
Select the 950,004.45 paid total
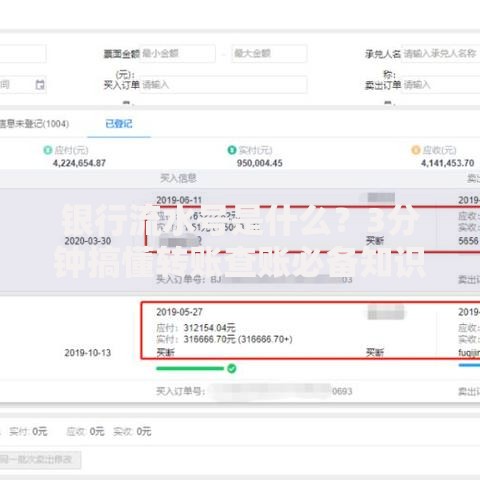(x=259, y=163)
